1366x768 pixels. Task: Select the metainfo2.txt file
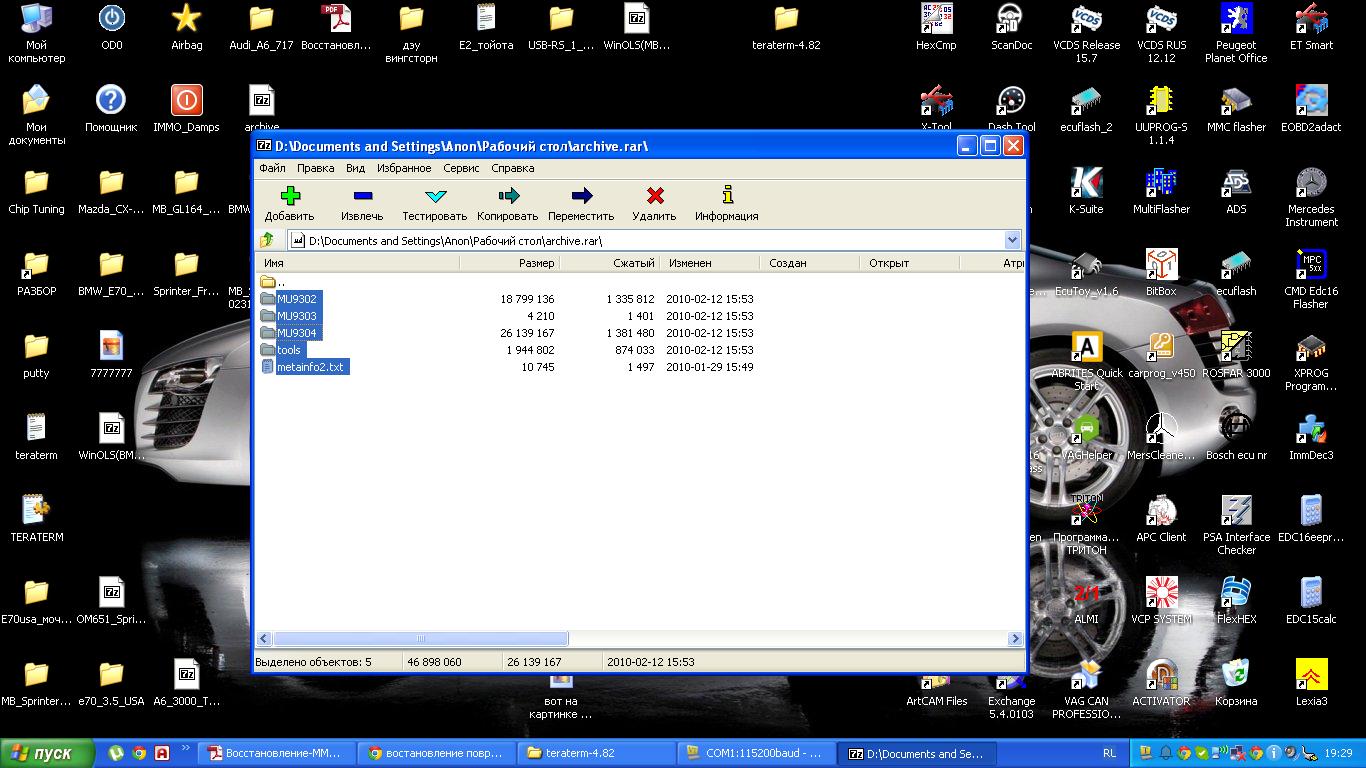(310, 367)
